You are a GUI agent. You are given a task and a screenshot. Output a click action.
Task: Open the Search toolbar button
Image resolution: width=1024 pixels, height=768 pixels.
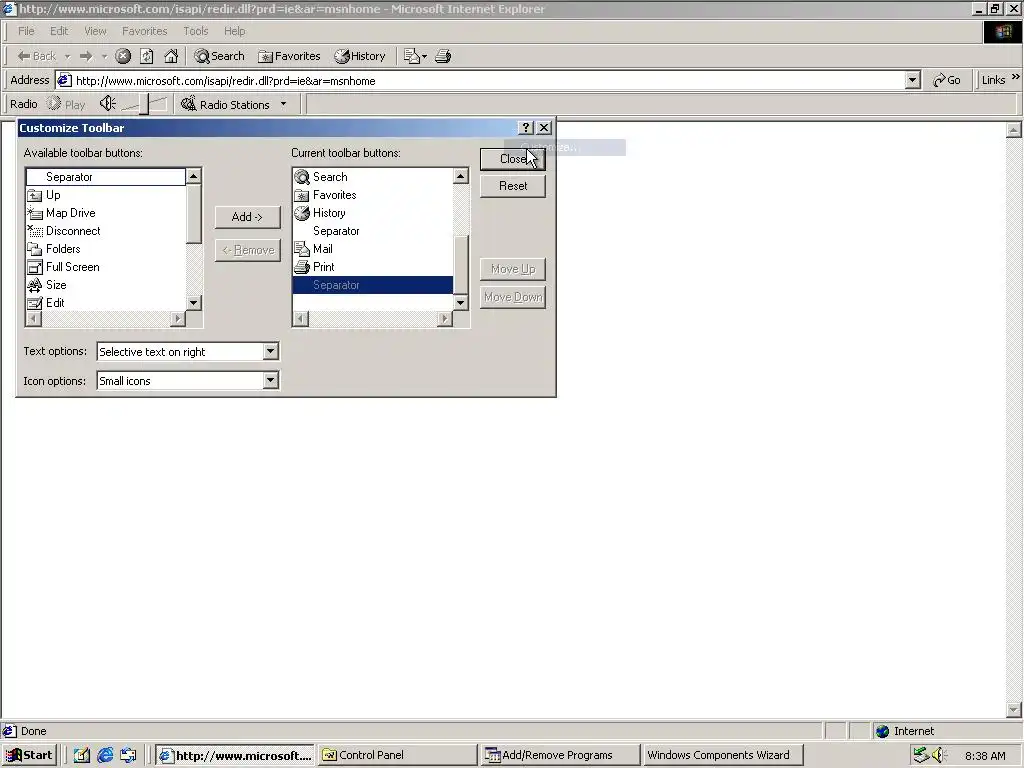[219, 56]
